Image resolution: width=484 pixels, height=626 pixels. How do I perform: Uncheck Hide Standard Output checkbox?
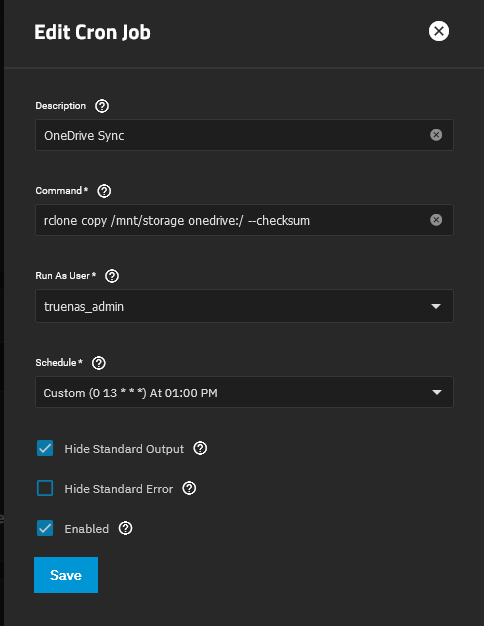45,448
